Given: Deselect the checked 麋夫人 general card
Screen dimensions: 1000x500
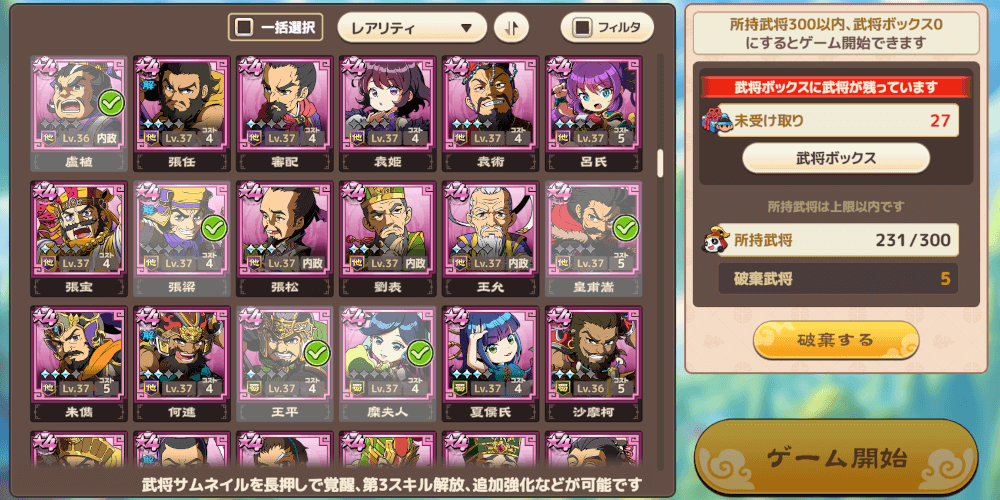Looking at the screenshot, I should click(x=388, y=364).
